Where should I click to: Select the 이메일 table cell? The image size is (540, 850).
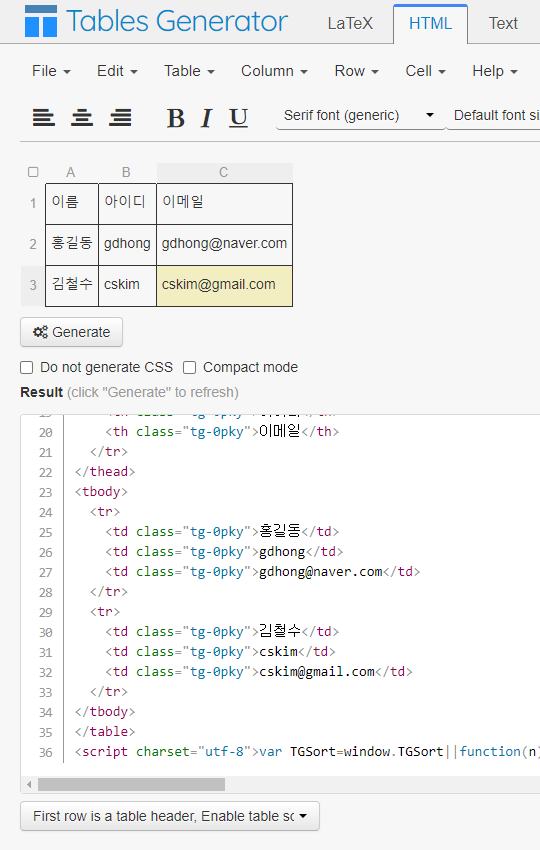pyautogui.click(x=224, y=204)
